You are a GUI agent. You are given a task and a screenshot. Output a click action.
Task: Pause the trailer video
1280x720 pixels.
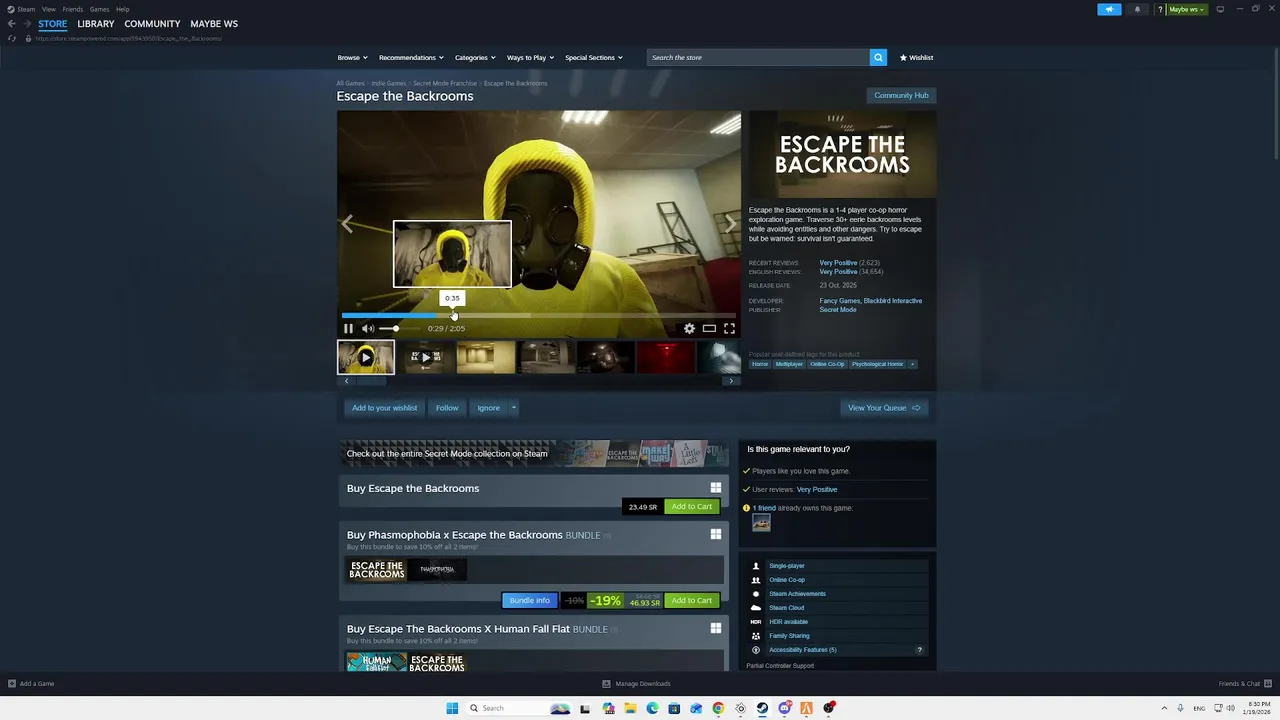[x=348, y=328]
